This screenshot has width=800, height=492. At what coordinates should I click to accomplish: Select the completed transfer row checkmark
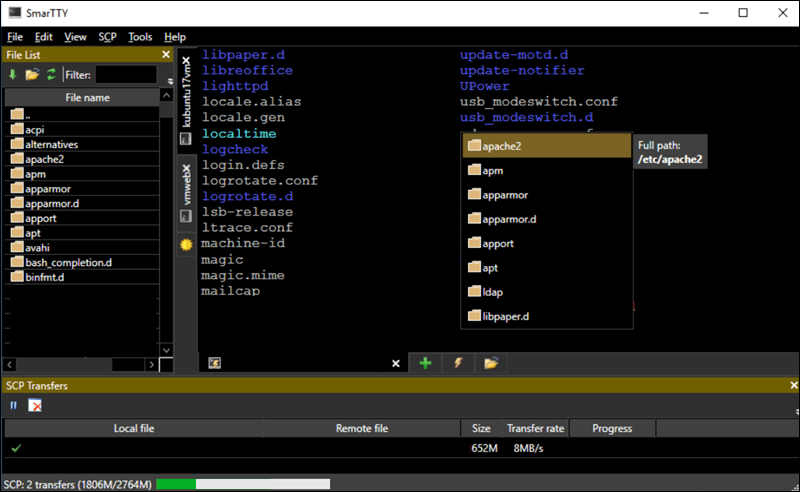click(16, 448)
